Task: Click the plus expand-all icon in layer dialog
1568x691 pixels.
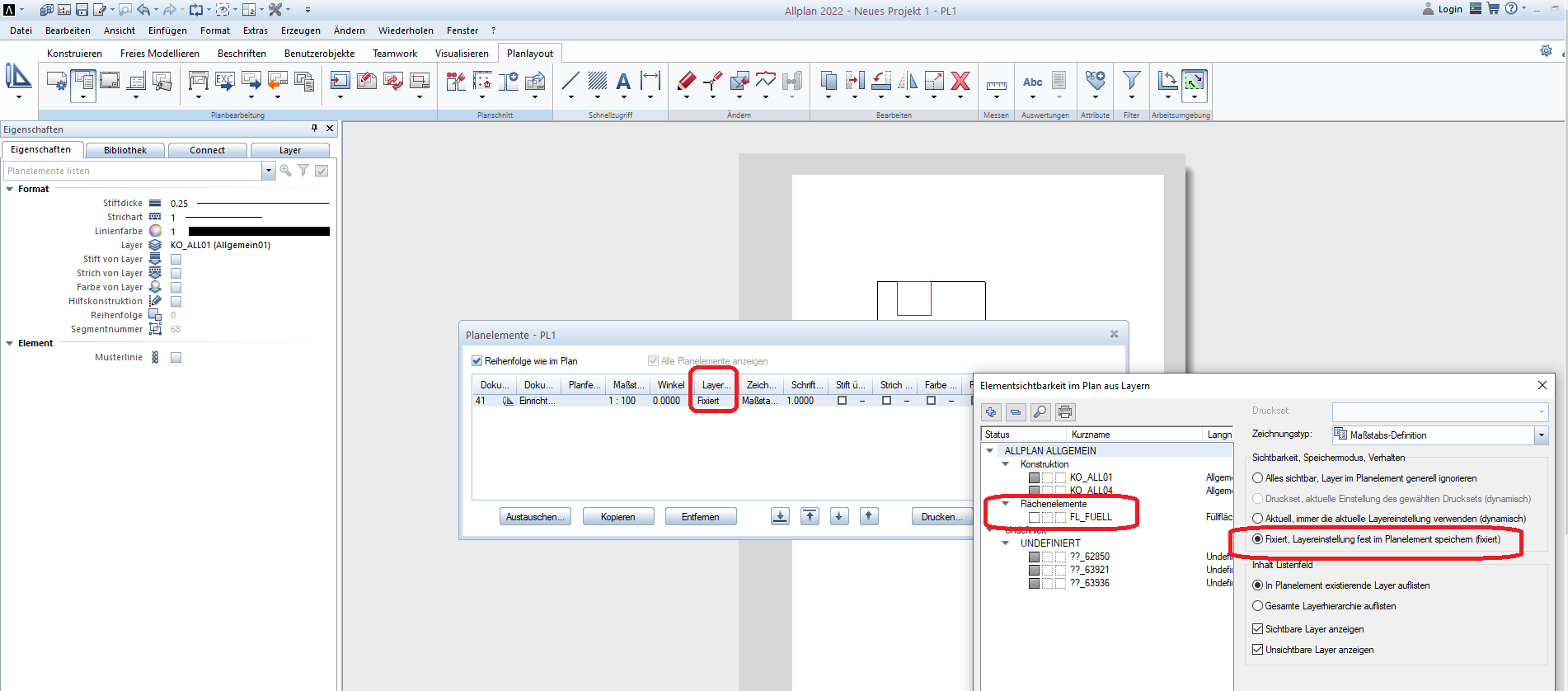Action: tap(991, 412)
